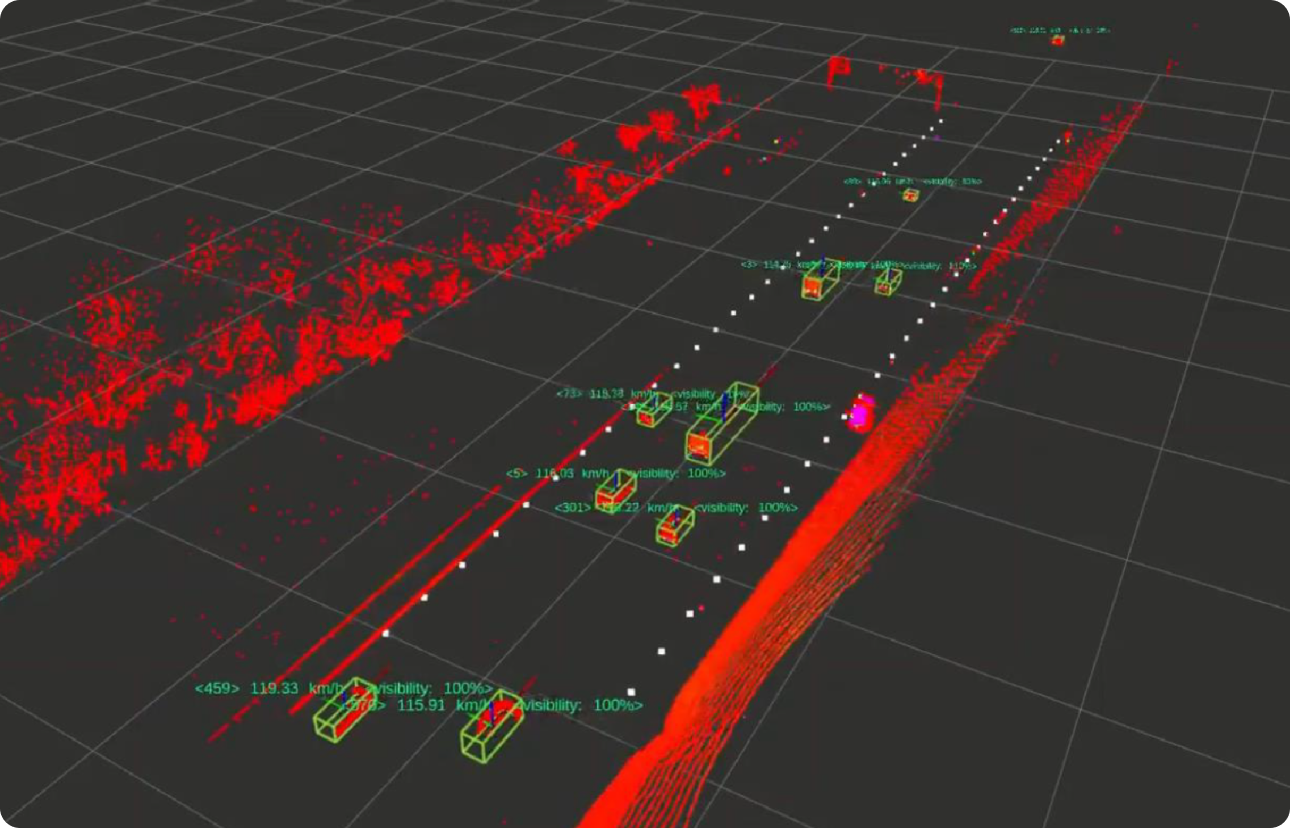Click the <5> 116.03 km/h label
The width and height of the screenshot is (1290, 828).
[560, 473]
